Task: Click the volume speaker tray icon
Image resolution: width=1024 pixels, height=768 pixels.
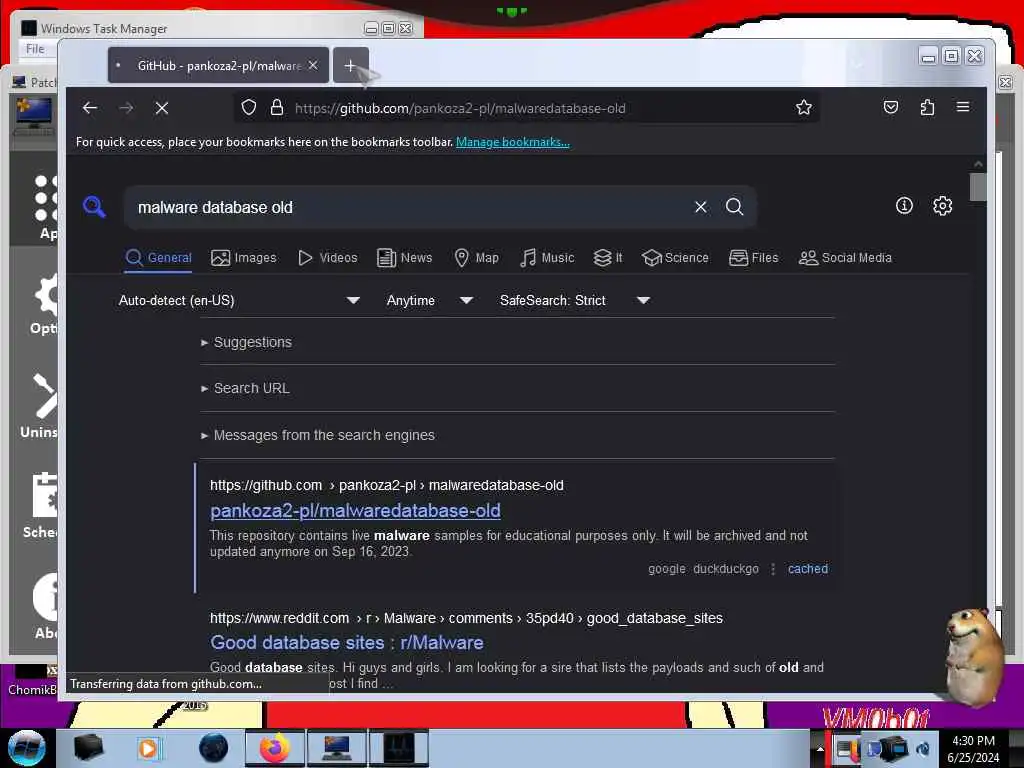Action: 923,748
